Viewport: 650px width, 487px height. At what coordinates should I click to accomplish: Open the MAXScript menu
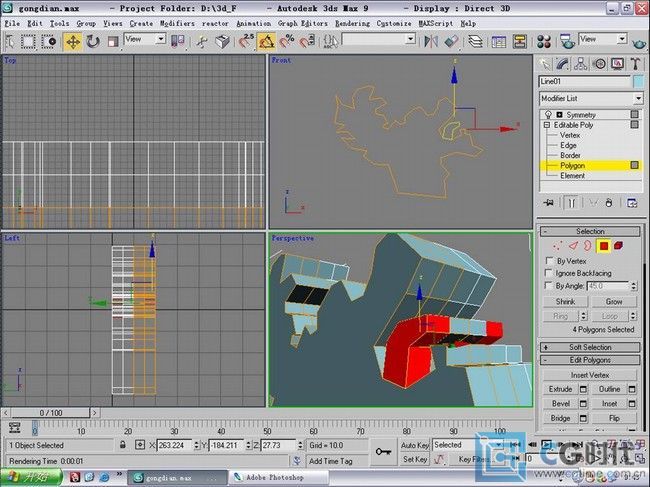[x=436, y=24]
